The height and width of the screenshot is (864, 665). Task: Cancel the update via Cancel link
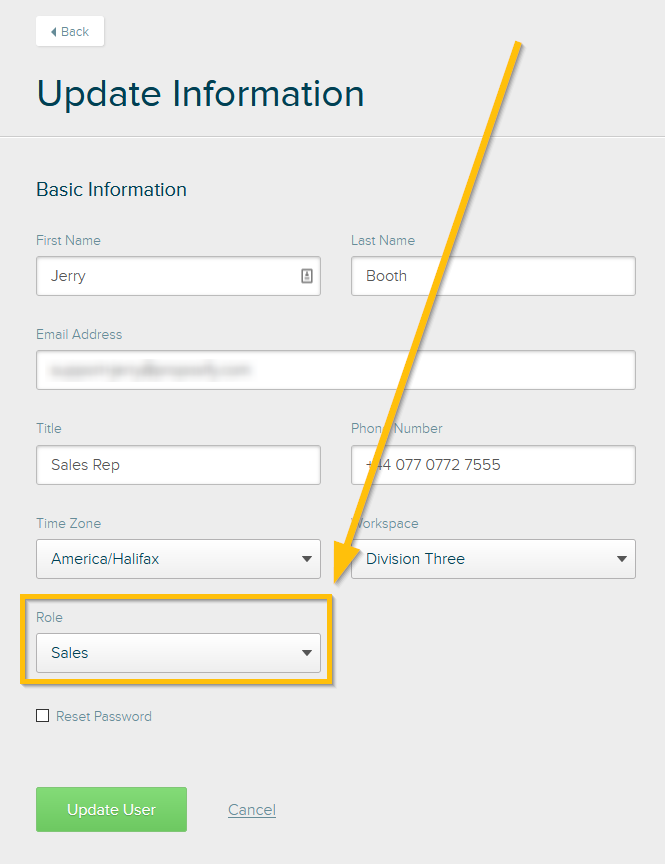252,809
